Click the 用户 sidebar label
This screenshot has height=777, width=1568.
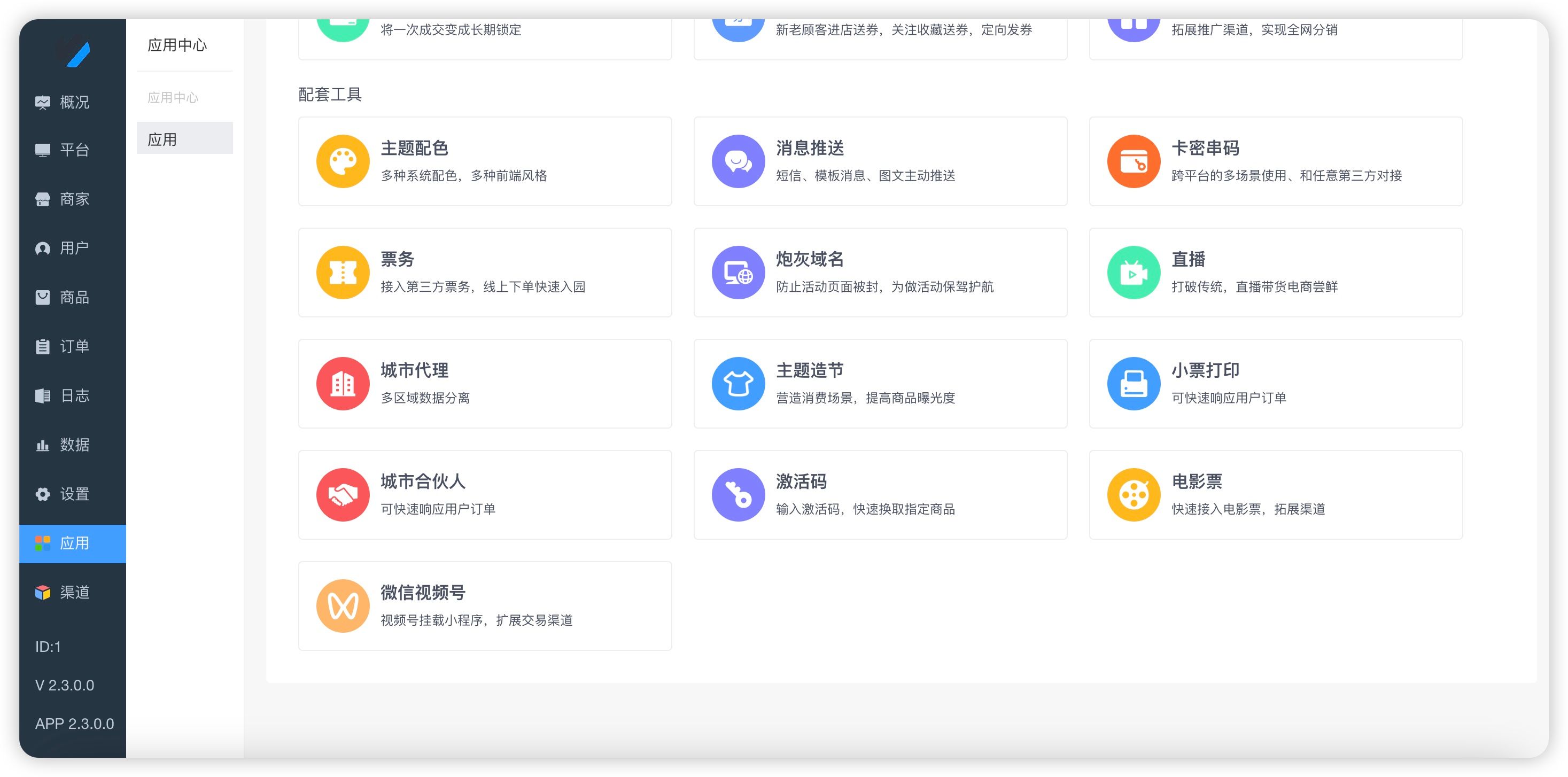tap(74, 248)
